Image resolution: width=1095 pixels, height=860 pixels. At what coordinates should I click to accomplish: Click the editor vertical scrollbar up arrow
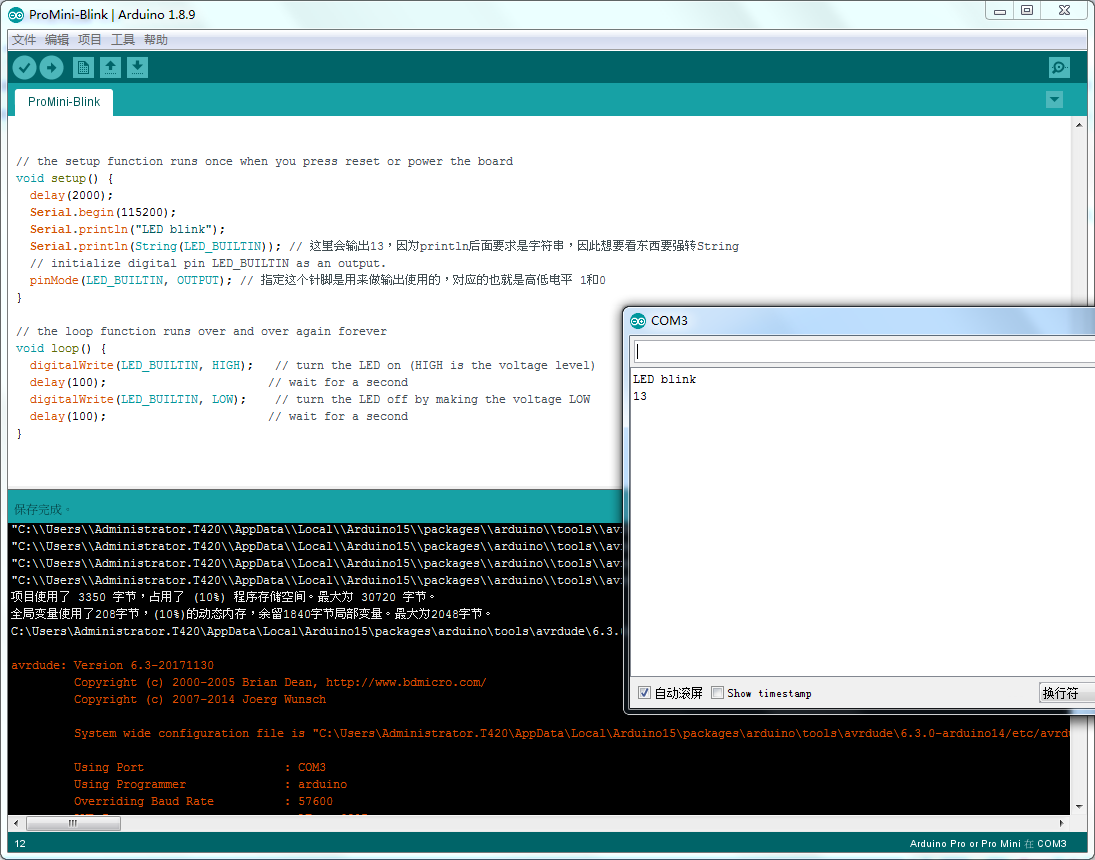(x=1080, y=125)
